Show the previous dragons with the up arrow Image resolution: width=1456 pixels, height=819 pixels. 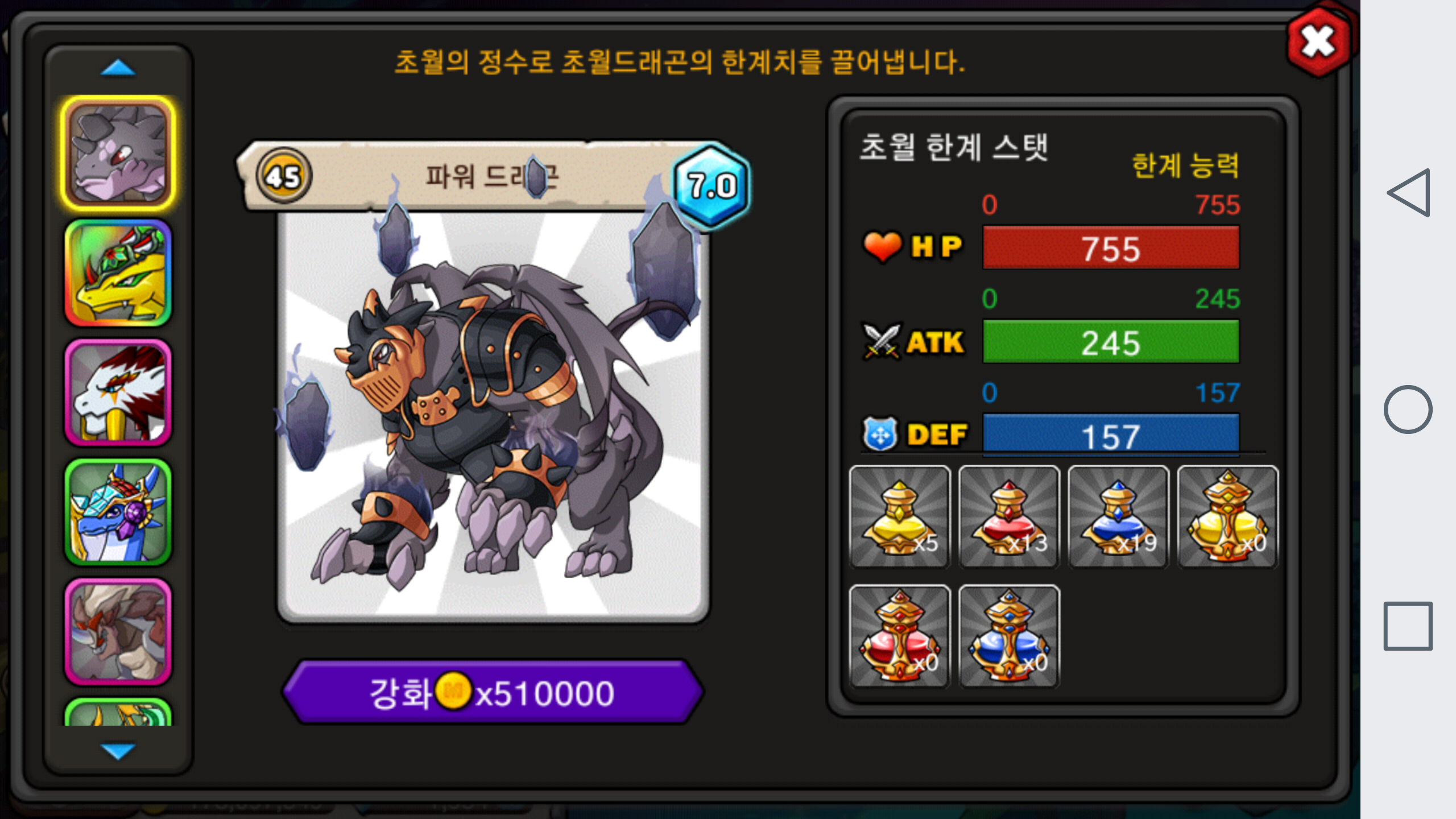click(x=118, y=68)
